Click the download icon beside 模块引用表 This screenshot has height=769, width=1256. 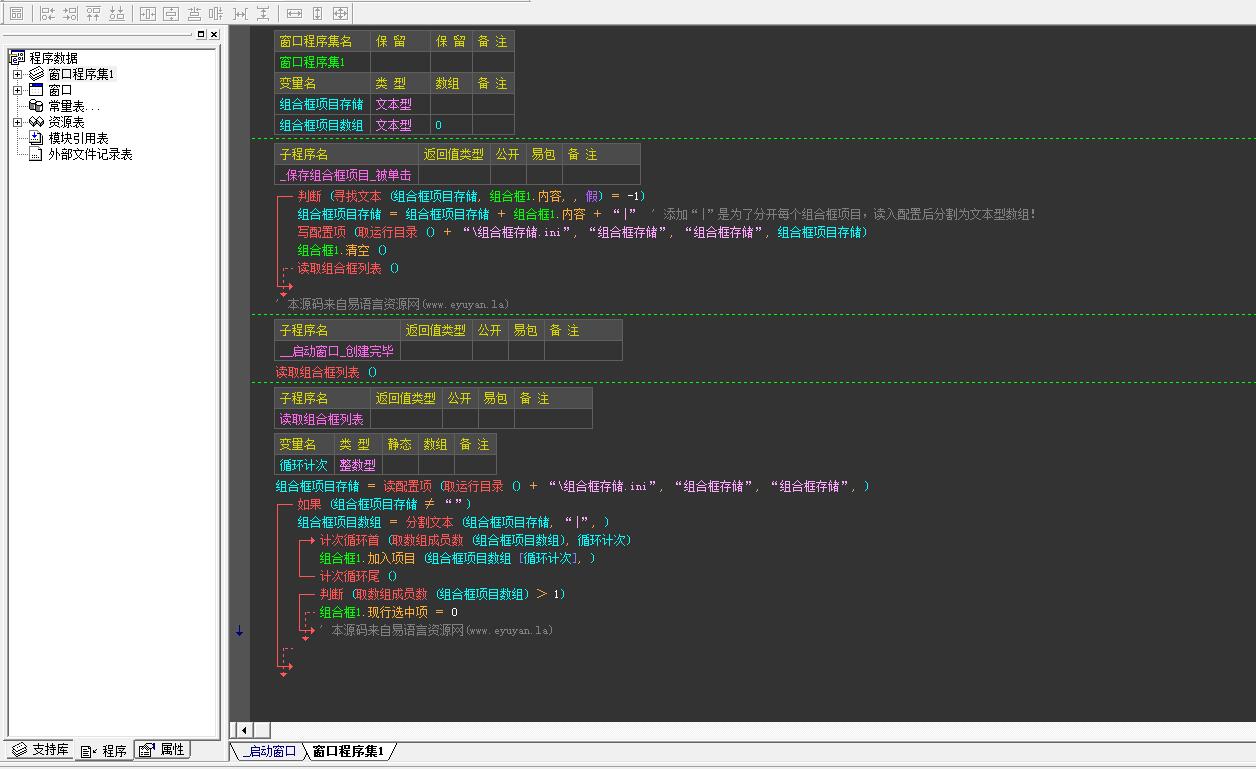coord(37,138)
